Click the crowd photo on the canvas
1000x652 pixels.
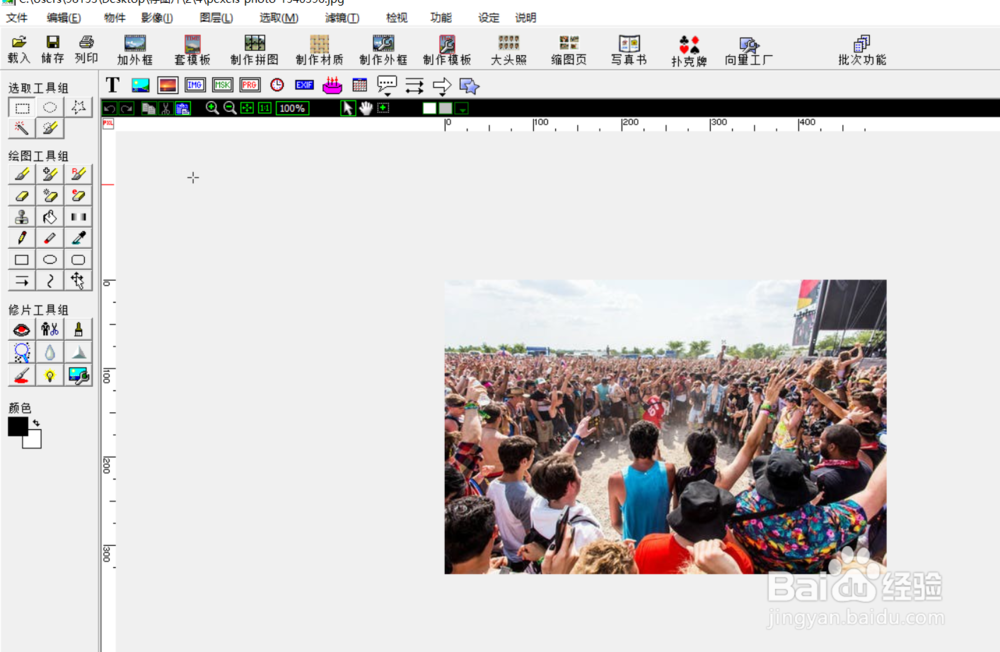point(665,426)
